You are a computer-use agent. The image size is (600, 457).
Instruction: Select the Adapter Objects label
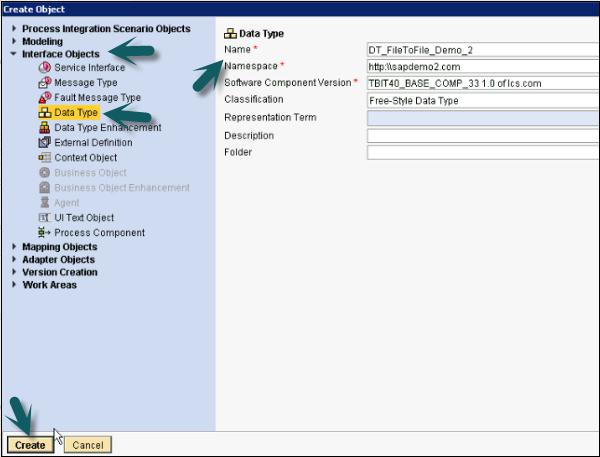[59, 260]
